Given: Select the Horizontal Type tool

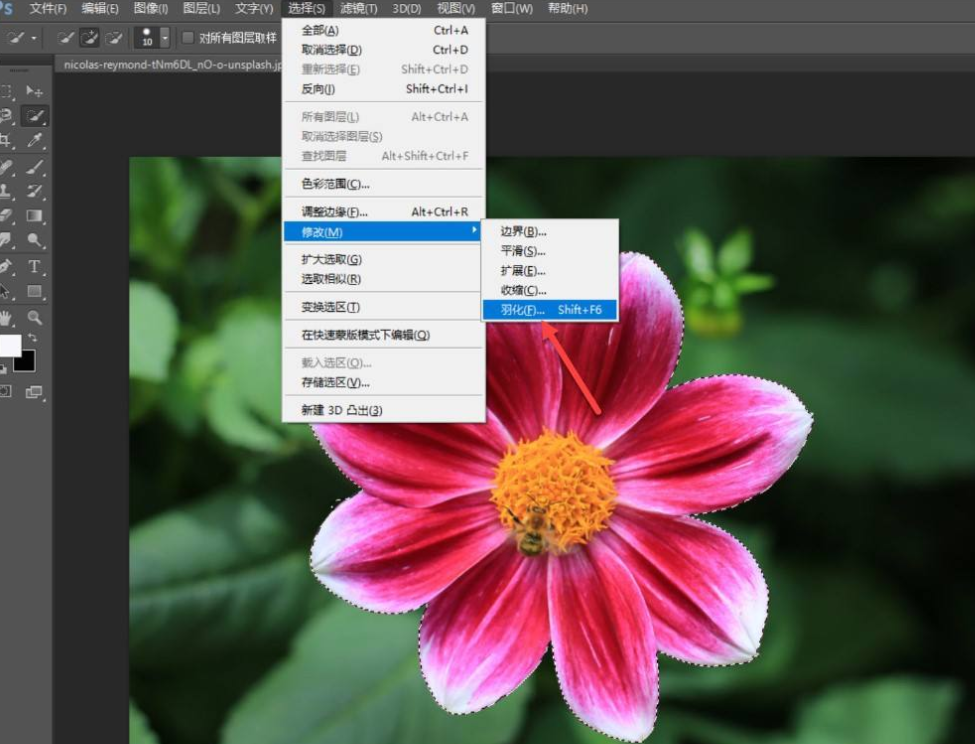Looking at the screenshot, I should (36, 267).
